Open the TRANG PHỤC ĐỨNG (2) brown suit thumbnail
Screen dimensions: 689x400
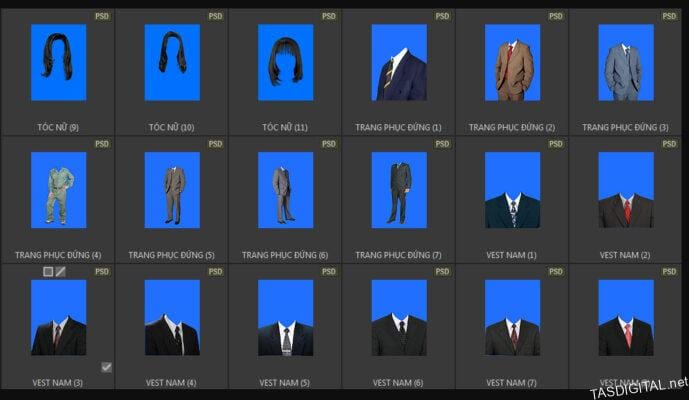[512, 62]
